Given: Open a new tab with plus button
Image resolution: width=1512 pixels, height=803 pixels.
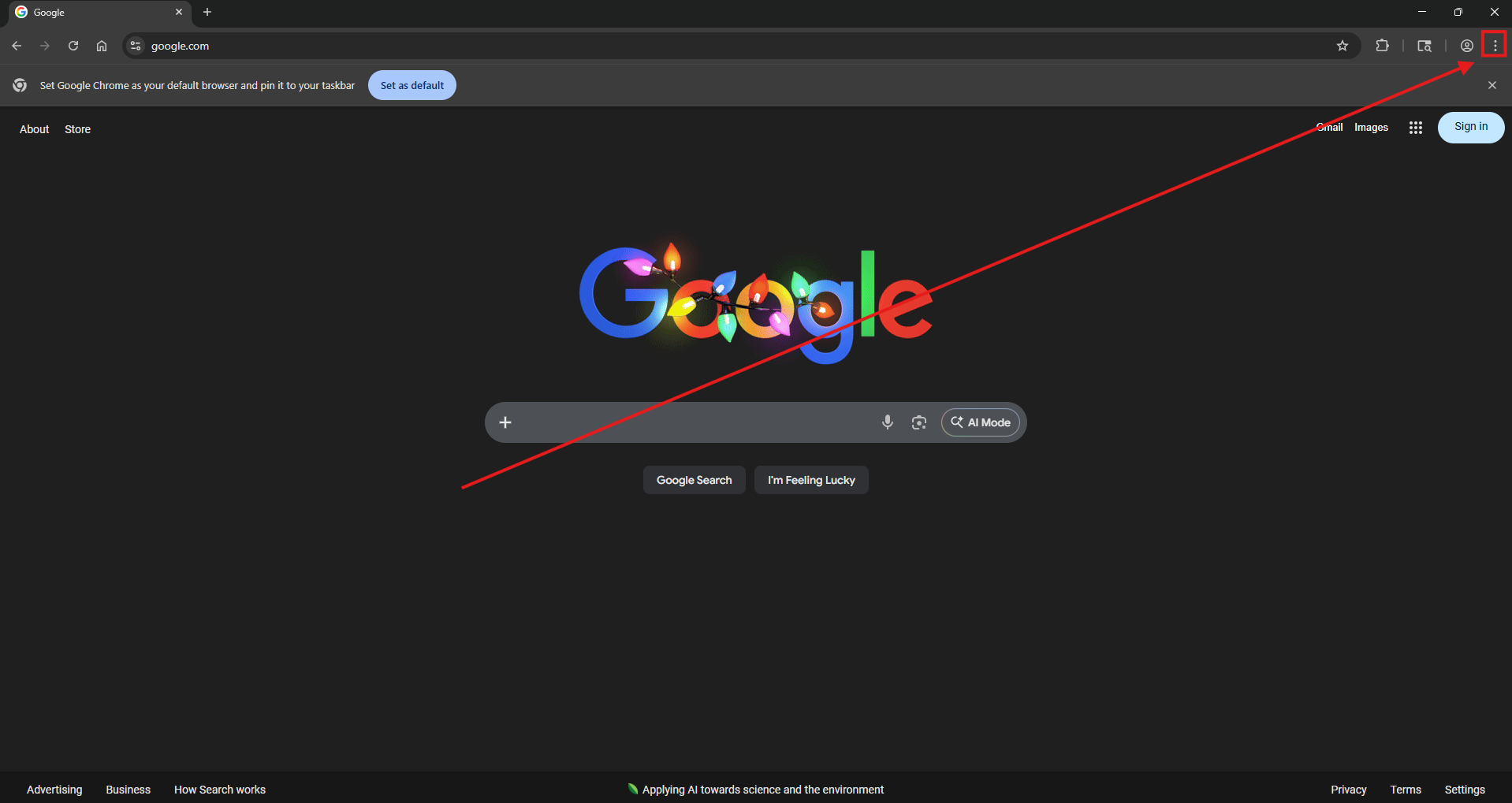Looking at the screenshot, I should (x=207, y=12).
